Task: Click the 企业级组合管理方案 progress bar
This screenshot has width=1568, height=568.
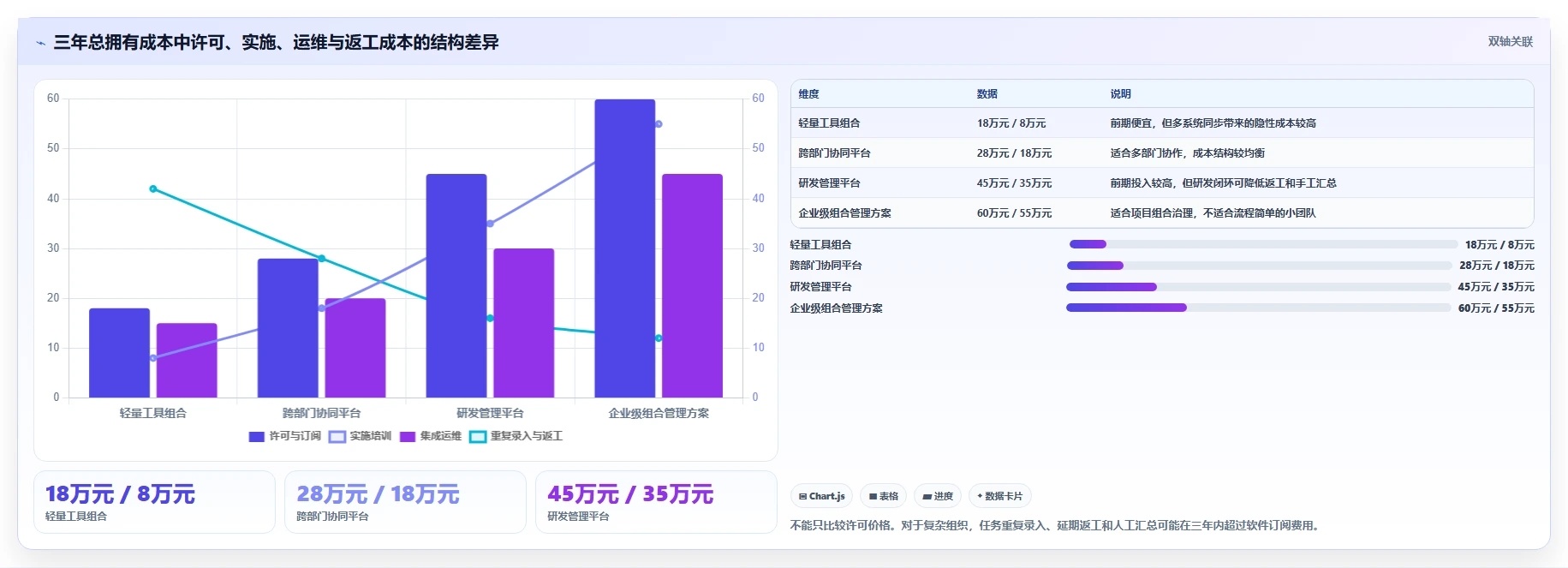Action: pyautogui.click(x=1258, y=308)
